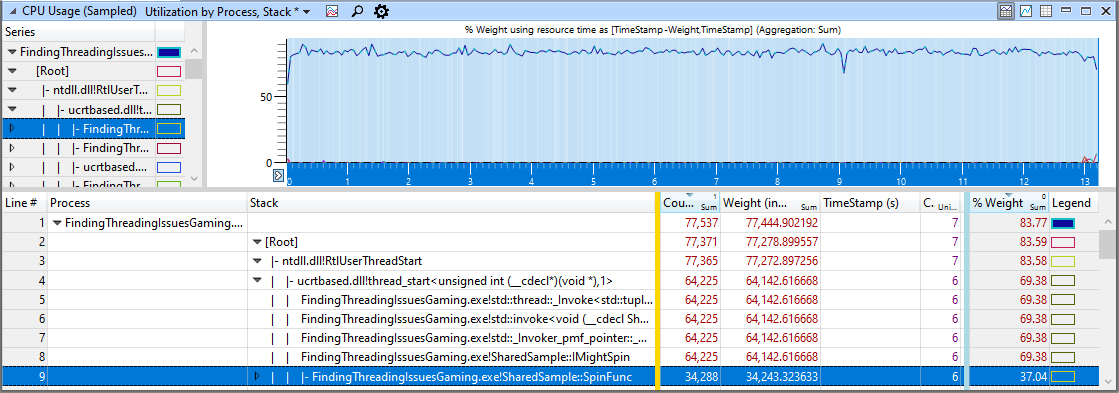The width and height of the screenshot is (1119, 393).
Task: Click the weight value 34,243.323633
Action: tap(782, 376)
